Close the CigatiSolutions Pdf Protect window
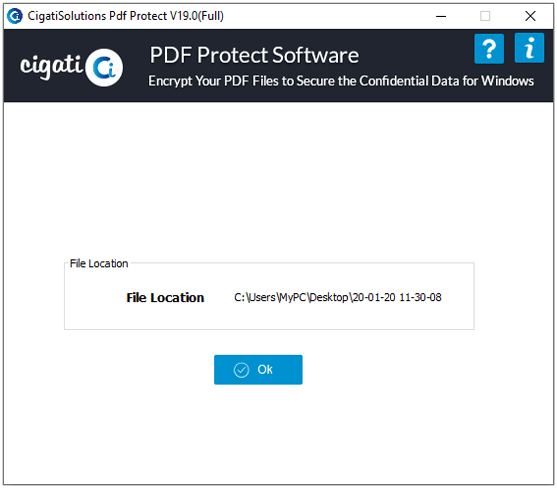 point(530,16)
